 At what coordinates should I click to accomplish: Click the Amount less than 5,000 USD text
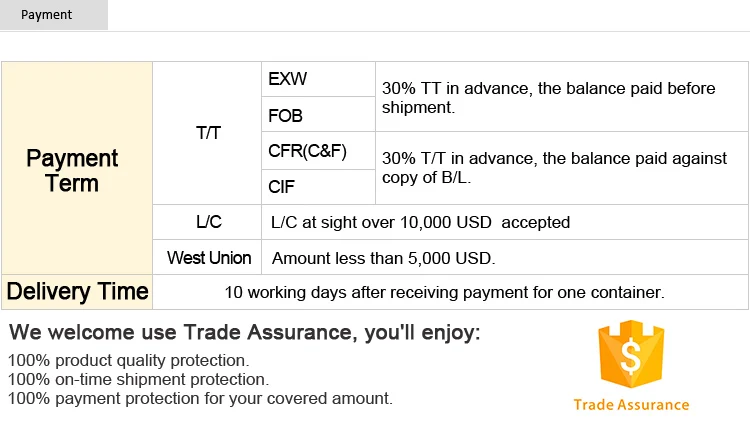tap(384, 258)
